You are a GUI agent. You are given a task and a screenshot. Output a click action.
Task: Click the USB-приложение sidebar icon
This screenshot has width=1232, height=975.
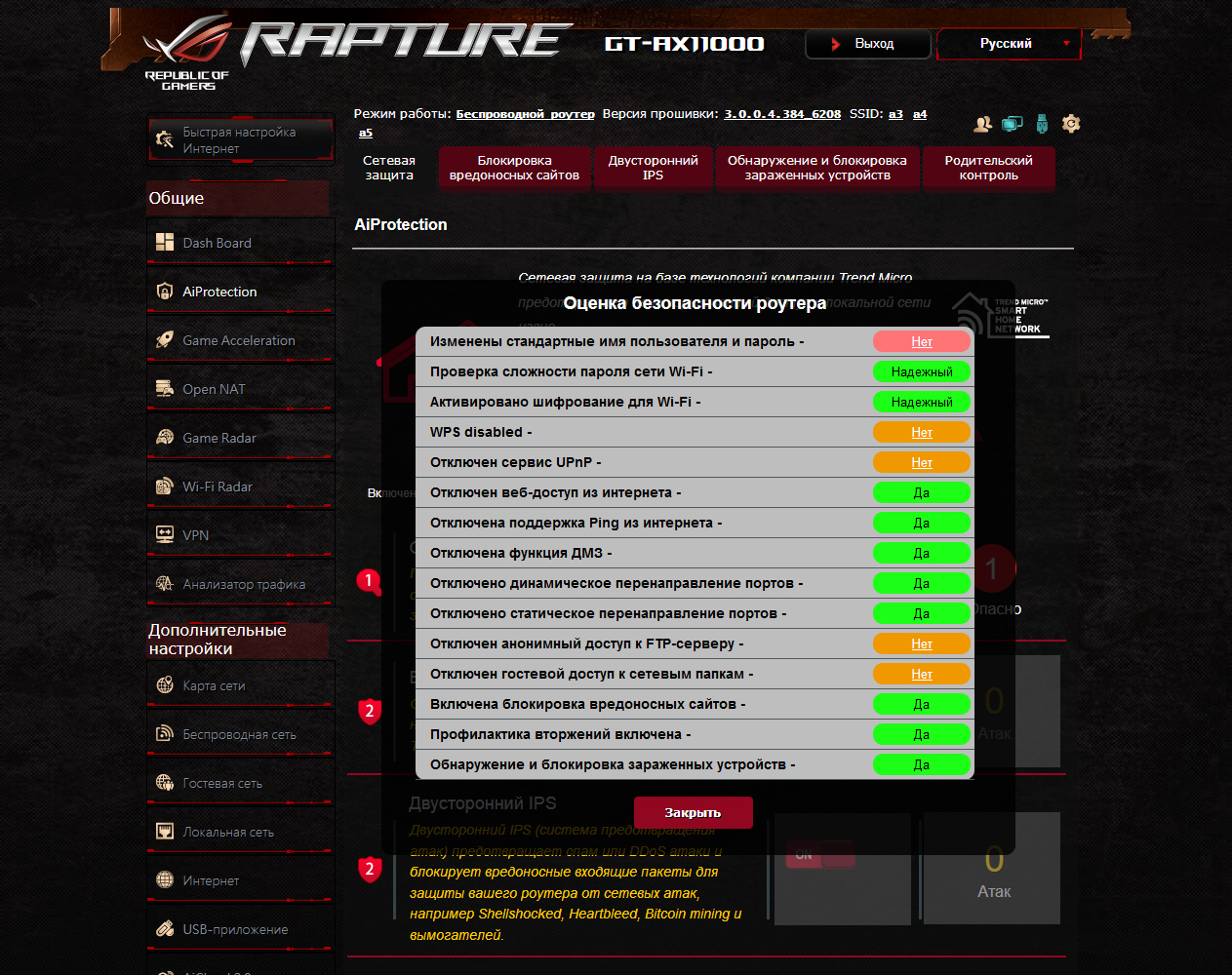click(x=165, y=929)
